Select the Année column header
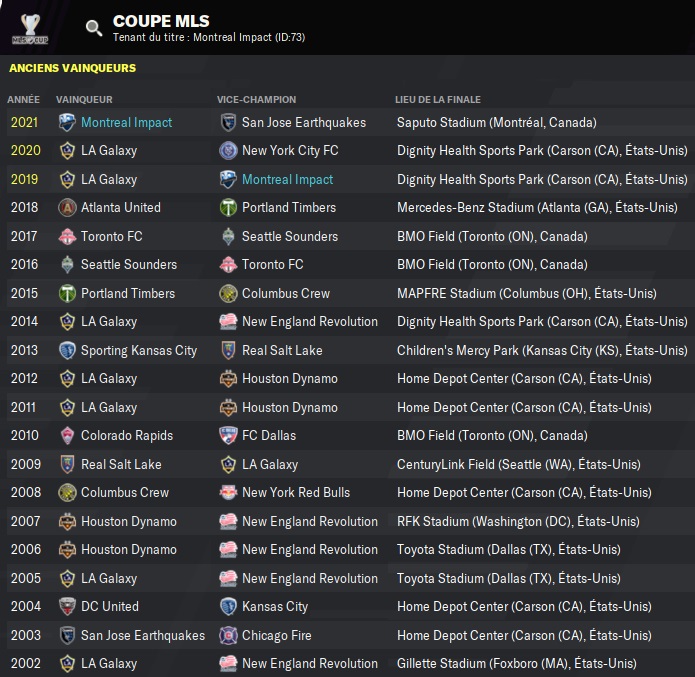 click(23, 99)
